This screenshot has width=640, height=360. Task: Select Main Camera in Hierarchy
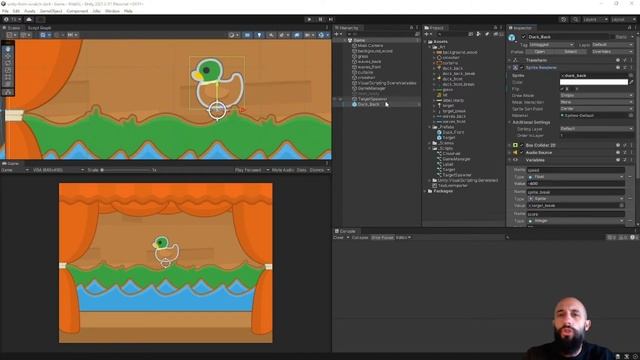370,46
